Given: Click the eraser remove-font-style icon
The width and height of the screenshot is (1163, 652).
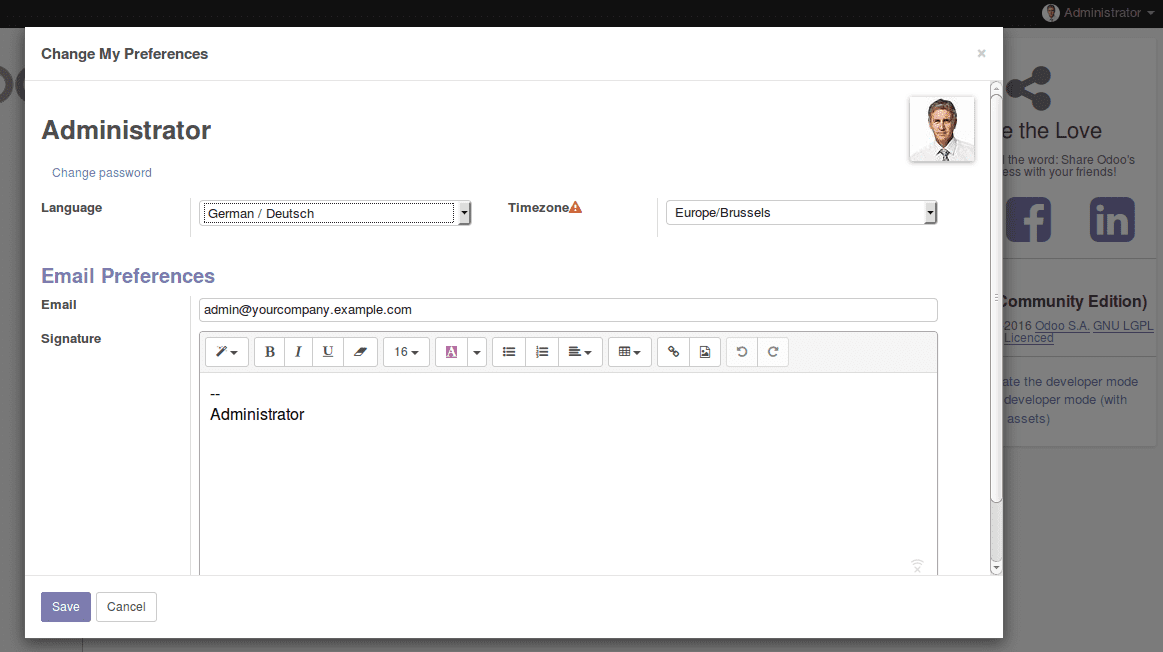Looking at the screenshot, I should [360, 352].
